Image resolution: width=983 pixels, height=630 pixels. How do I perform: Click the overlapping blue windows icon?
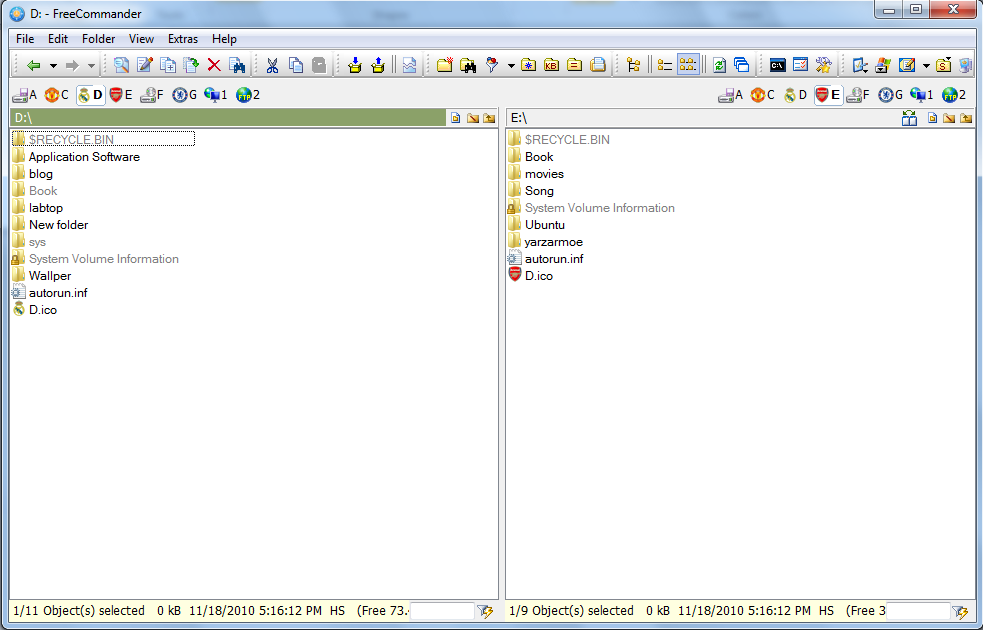tap(742, 65)
